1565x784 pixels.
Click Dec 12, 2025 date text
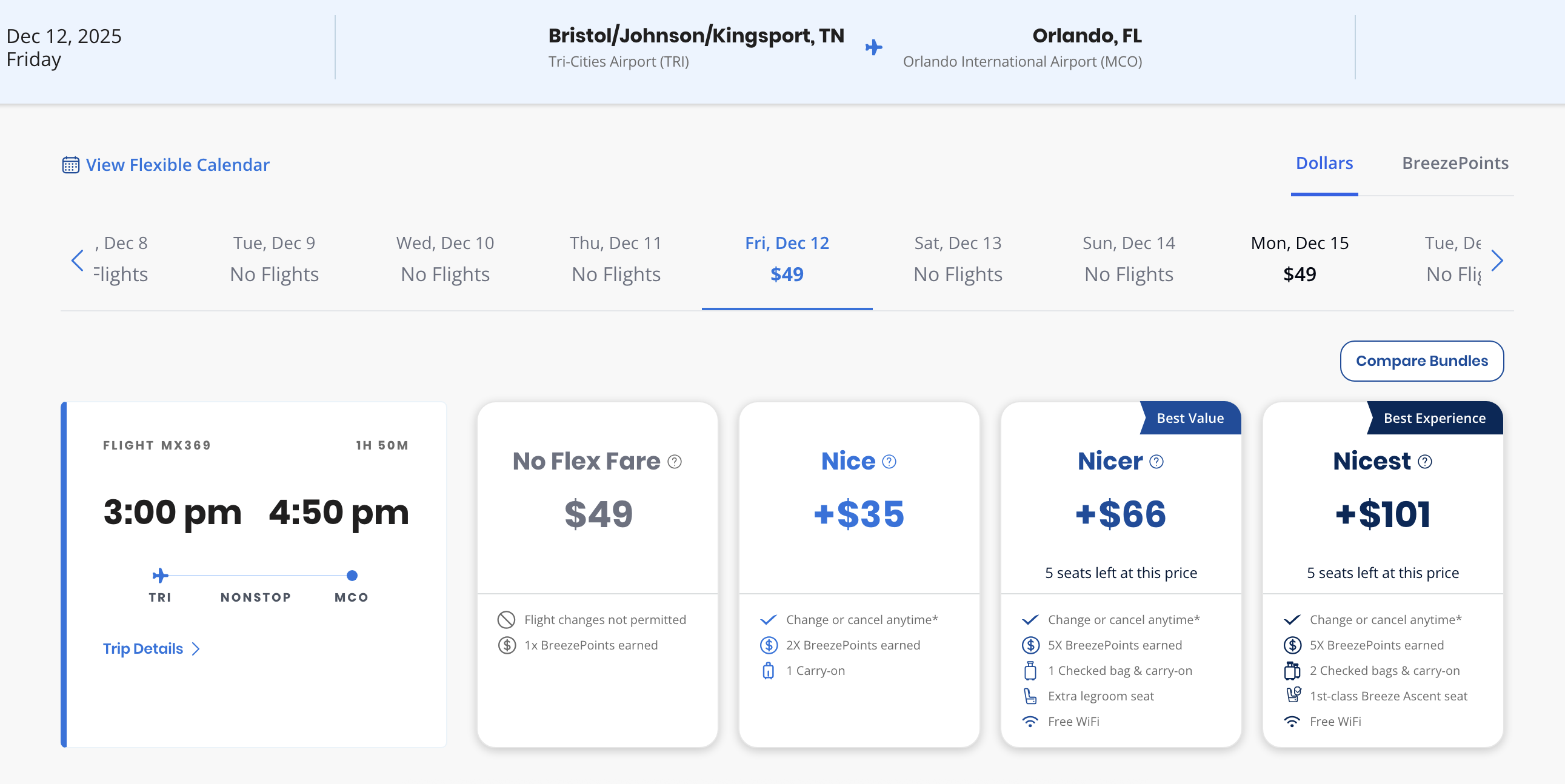pos(64,36)
